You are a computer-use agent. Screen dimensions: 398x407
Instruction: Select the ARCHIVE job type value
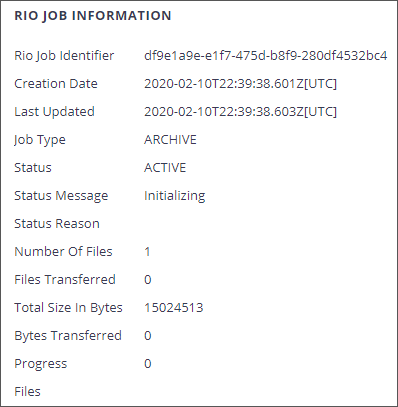click(170, 140)
